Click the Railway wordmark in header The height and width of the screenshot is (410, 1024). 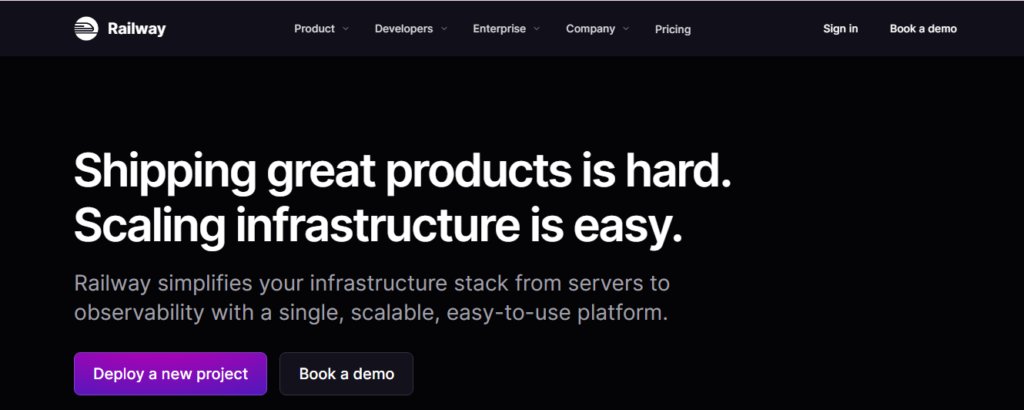(136, 29)
